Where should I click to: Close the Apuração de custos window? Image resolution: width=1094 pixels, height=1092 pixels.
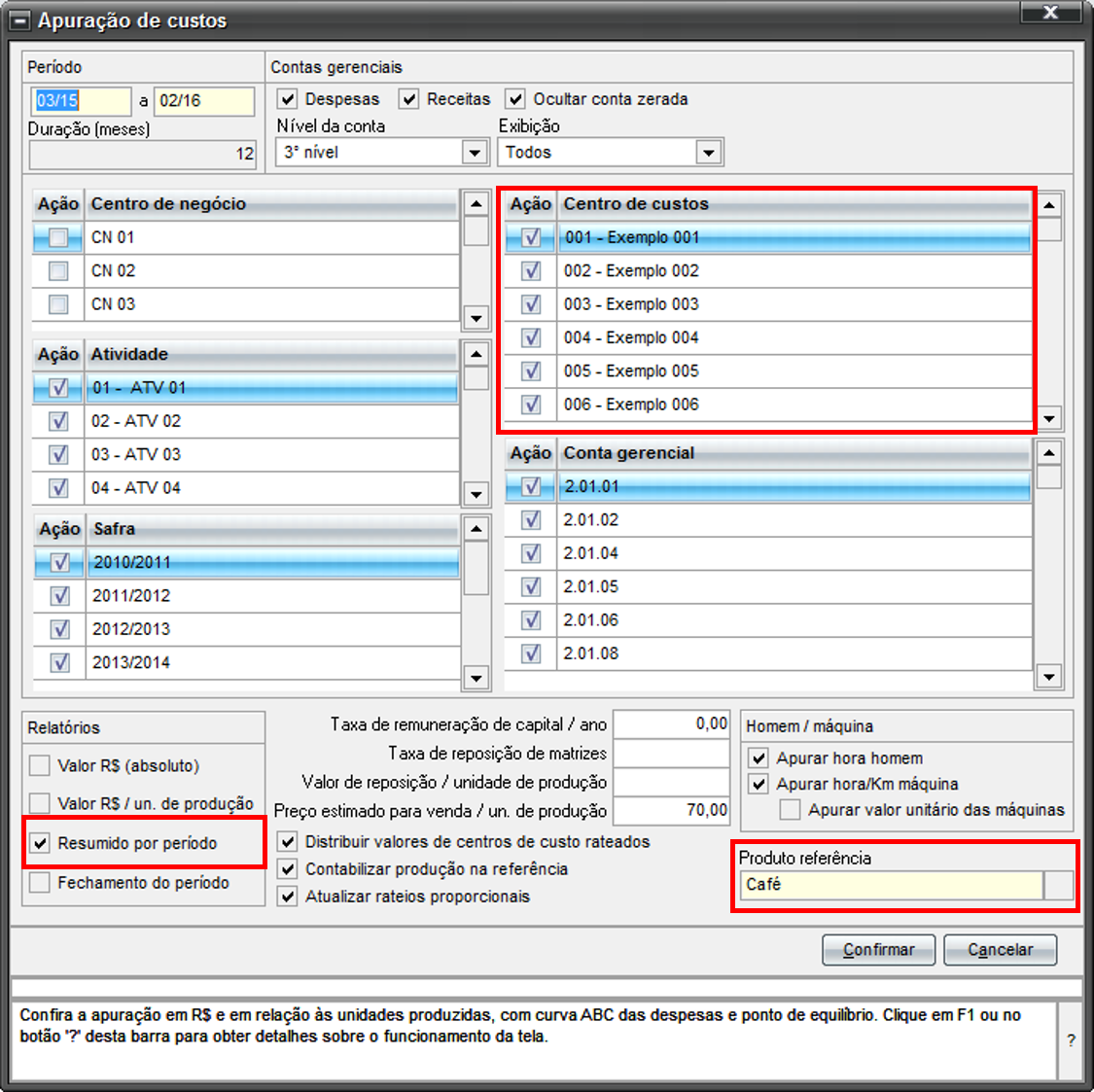tap(1051, 13)
